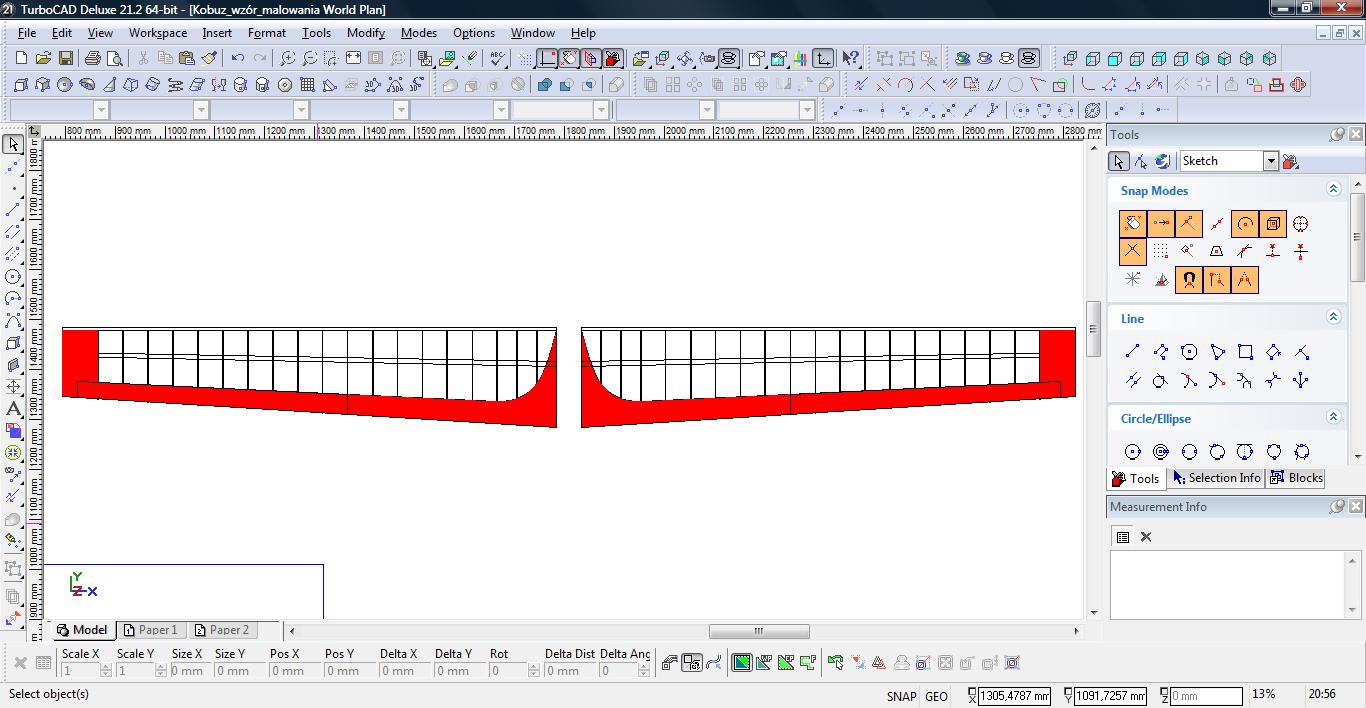
Task: Toggle SNAP in the status bar
Action: 901,696
